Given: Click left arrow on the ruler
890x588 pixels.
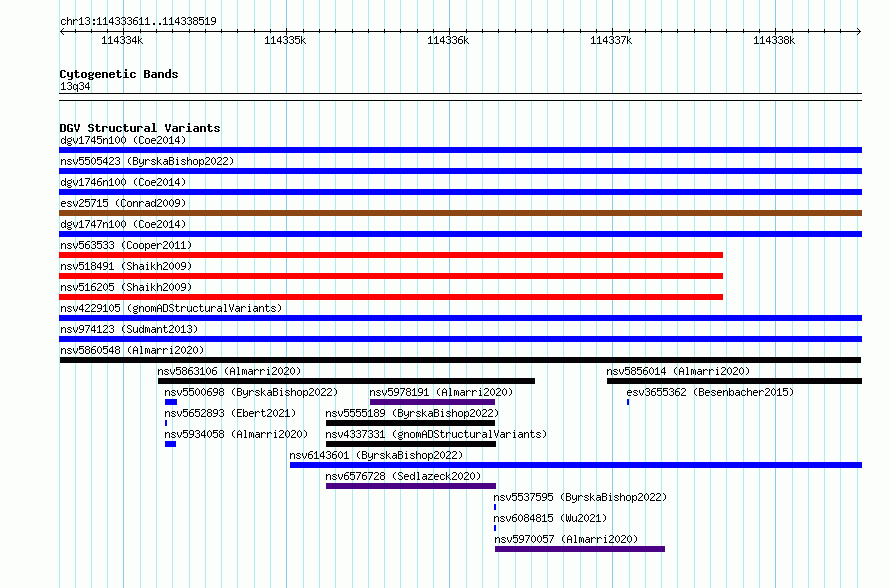Looking at the screenshot, I should click(62, 31).
